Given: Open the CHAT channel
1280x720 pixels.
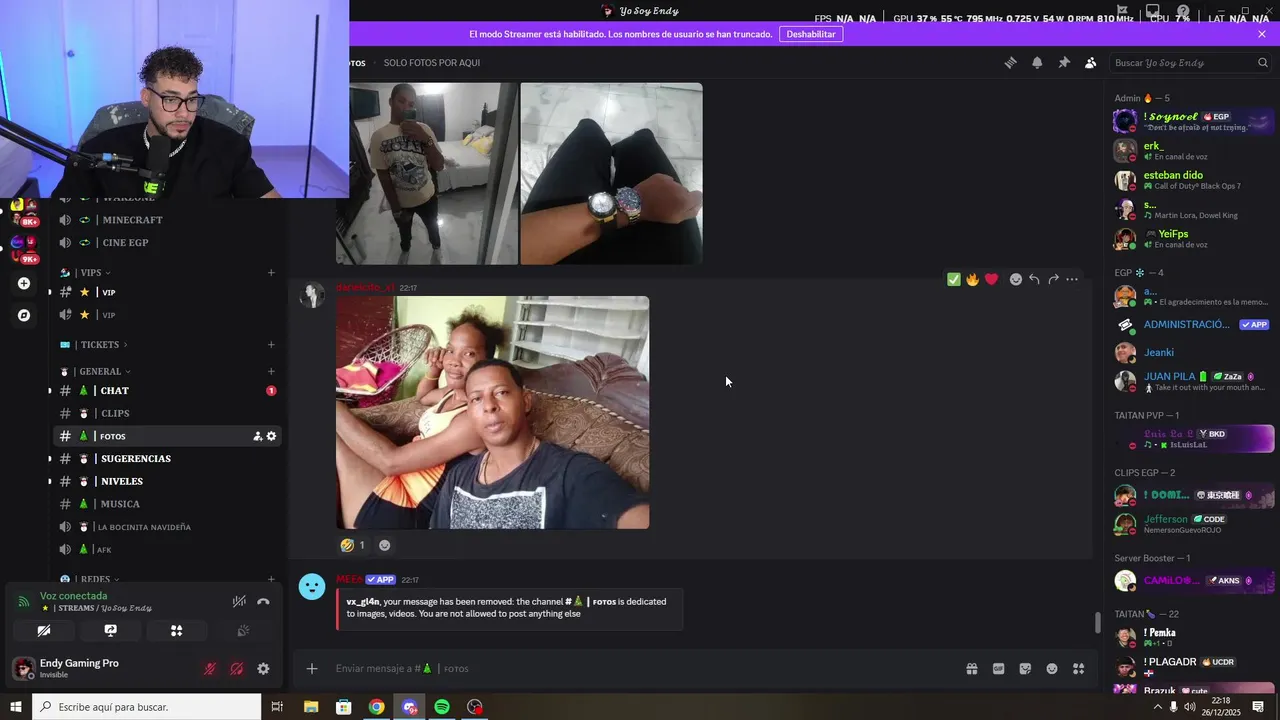Looking at the screenshot, I should (167, 391).
